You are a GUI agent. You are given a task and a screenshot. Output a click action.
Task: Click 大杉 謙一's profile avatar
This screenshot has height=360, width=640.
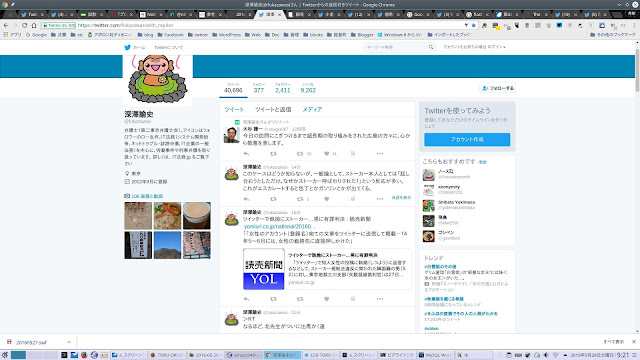[x=231, y=135]
